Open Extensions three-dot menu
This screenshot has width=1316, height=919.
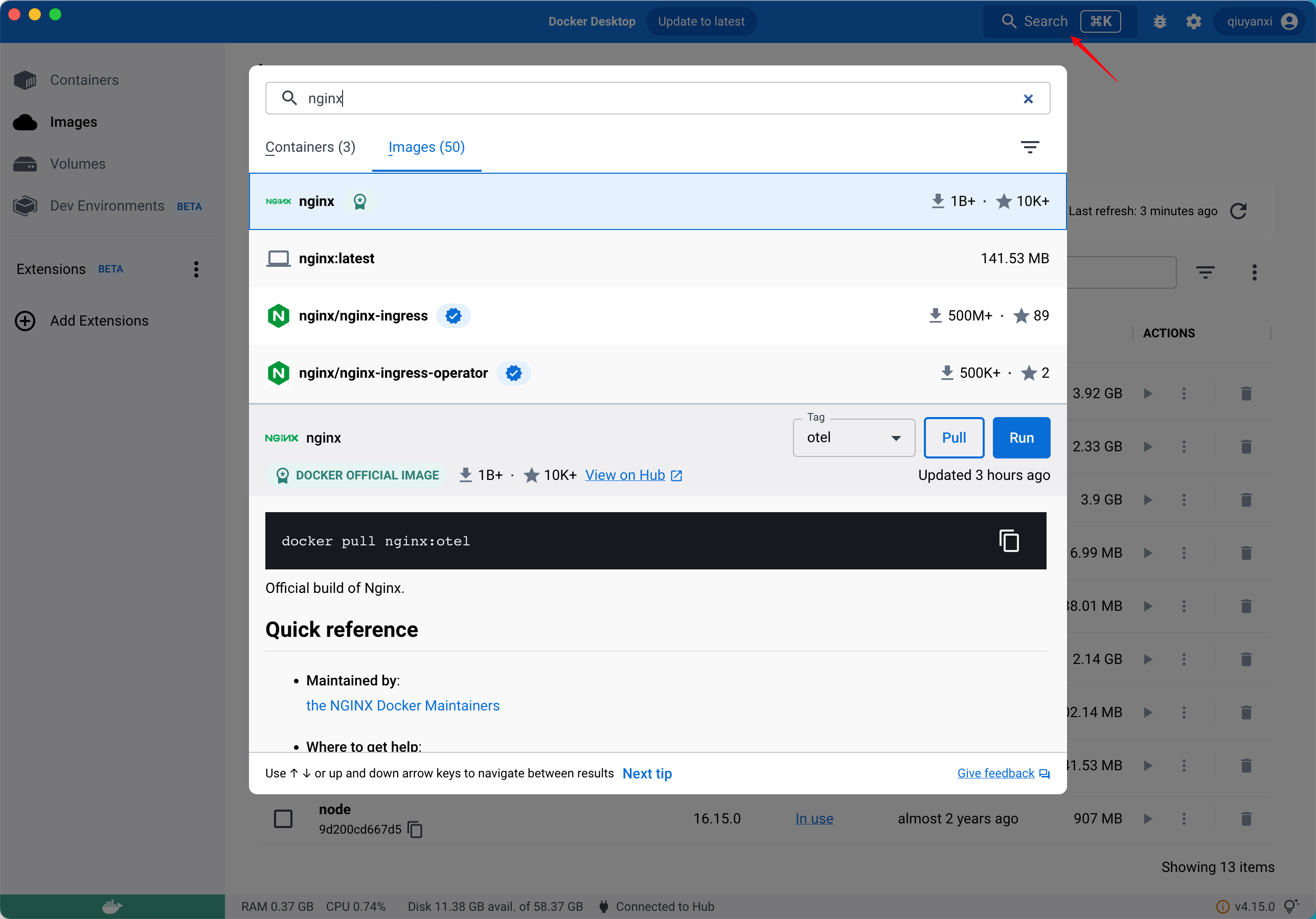coord(196,269)
